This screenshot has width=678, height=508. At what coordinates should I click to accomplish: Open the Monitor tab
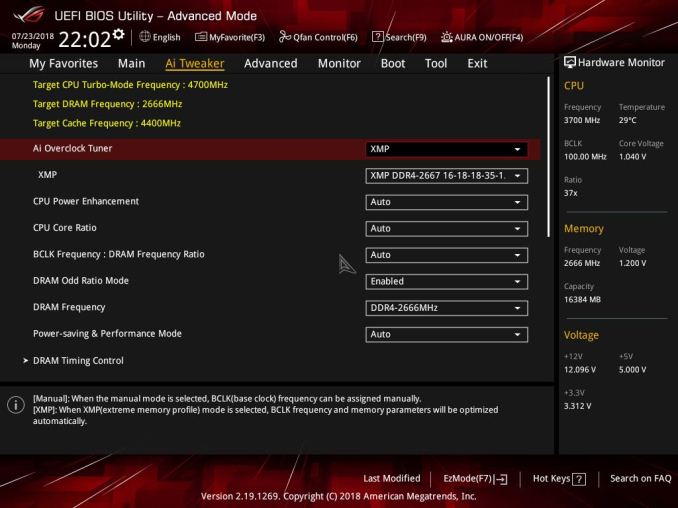tap(339, 64)
